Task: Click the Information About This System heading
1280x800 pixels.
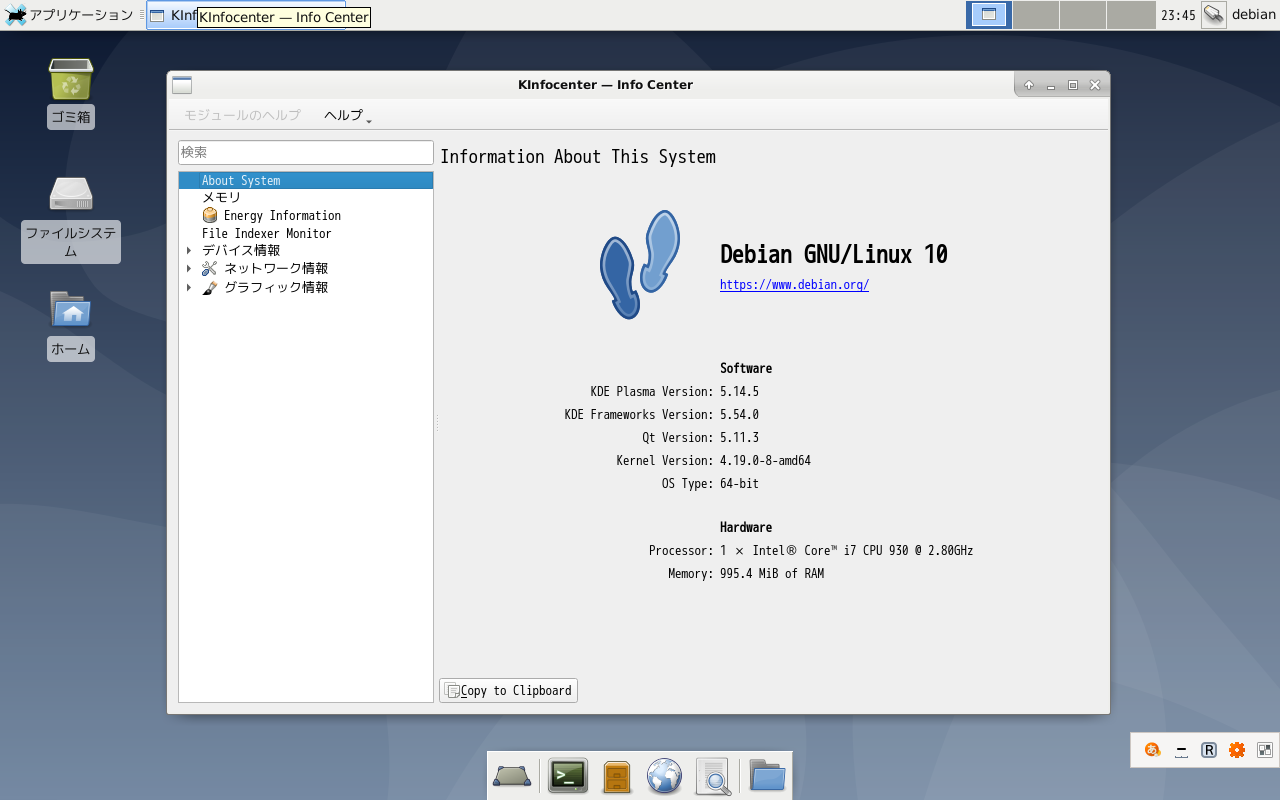Action: 578,157
